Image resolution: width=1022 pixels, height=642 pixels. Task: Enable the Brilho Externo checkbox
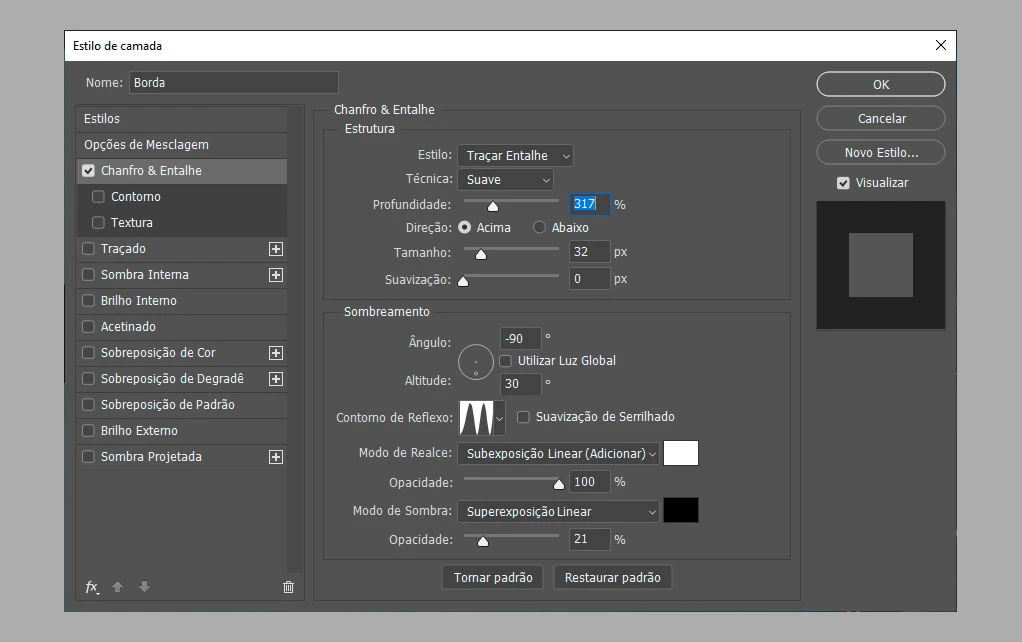pyautogui.click(x=89, y=431)
